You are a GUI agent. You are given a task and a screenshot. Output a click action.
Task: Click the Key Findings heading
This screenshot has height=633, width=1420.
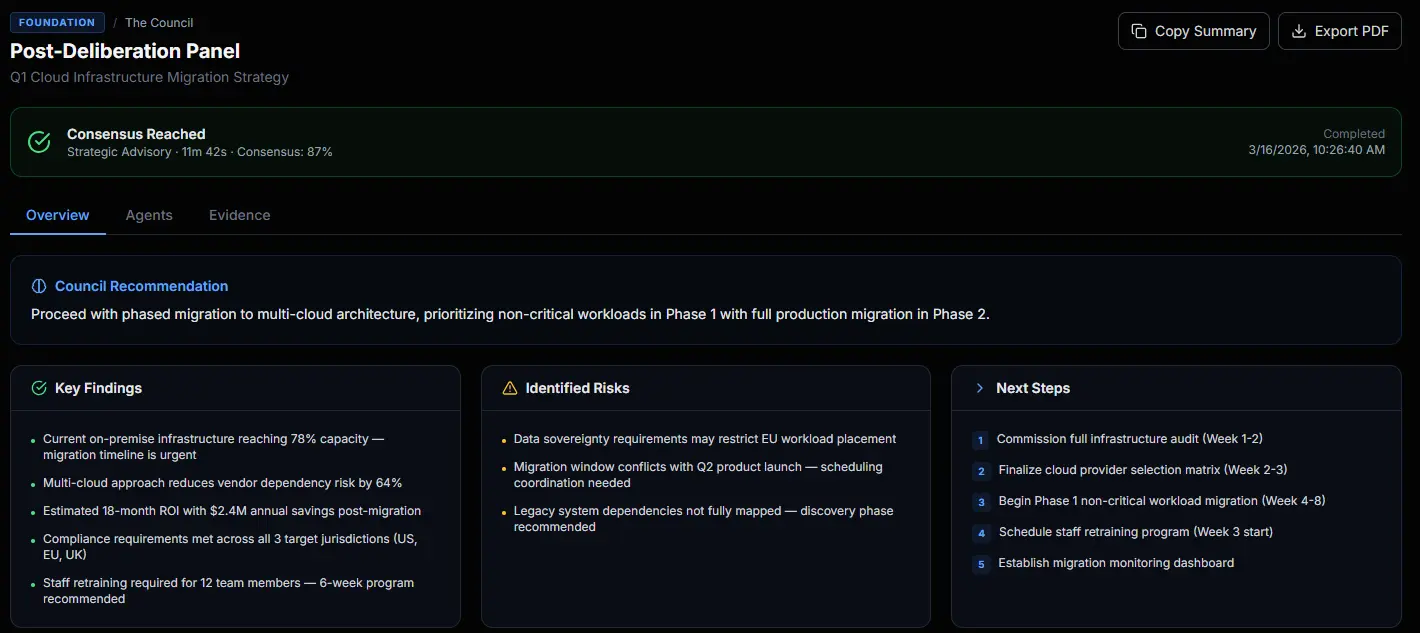(x=98, y=388)
